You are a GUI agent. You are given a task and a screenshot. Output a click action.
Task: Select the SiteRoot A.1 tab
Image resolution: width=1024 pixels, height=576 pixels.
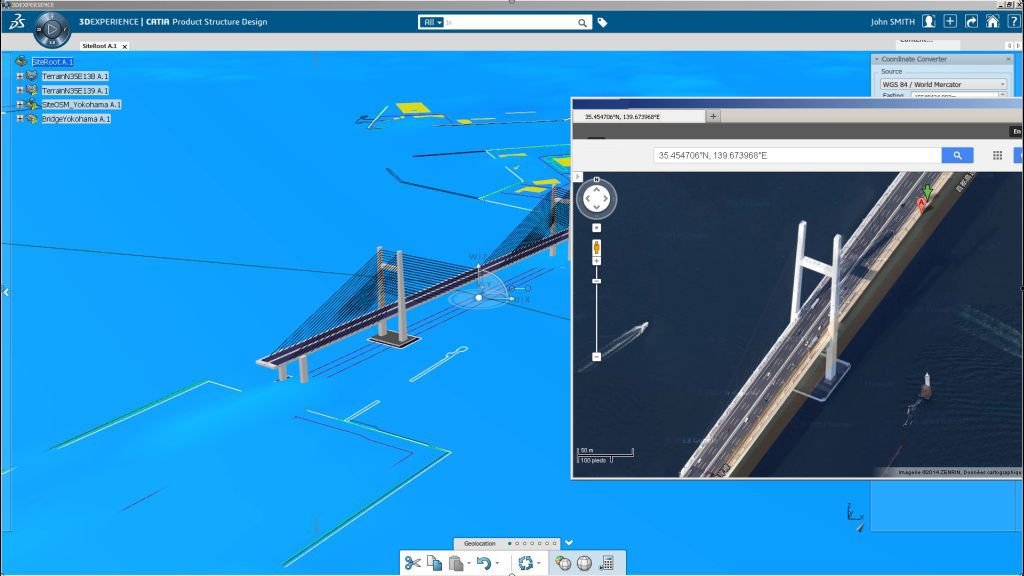(x=99, y=46)
